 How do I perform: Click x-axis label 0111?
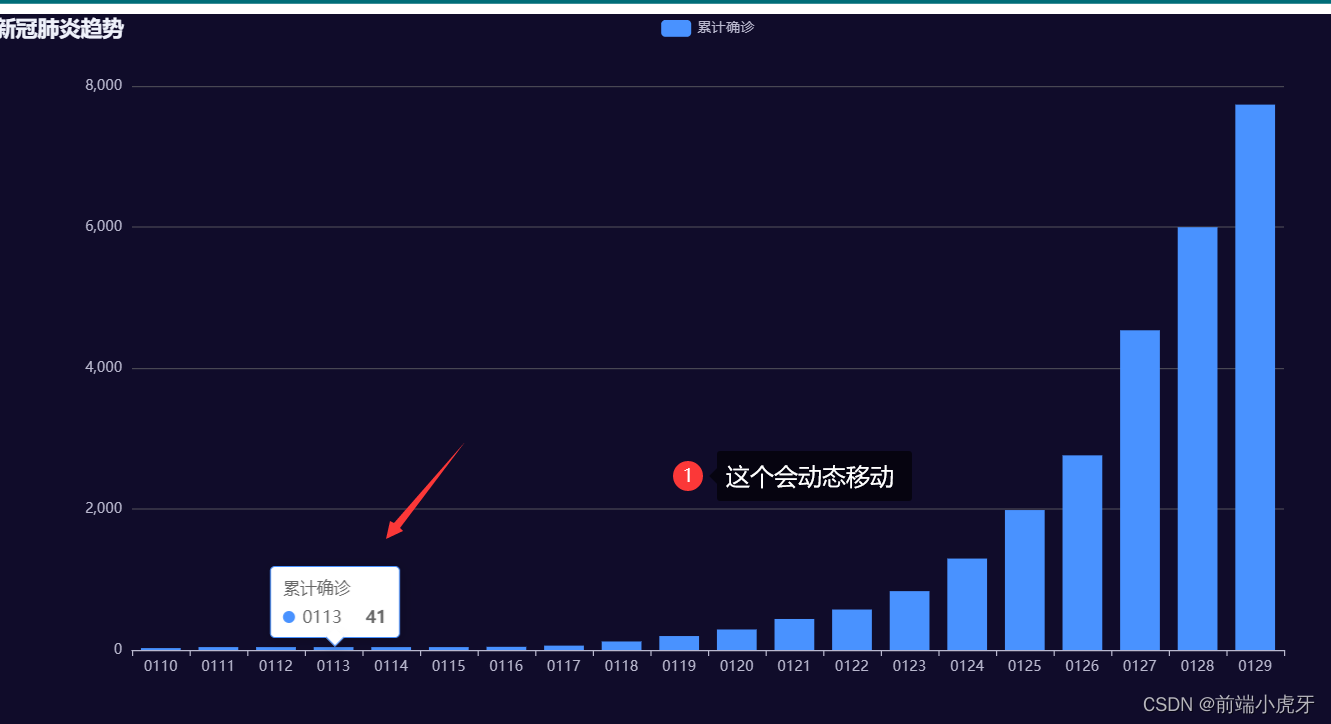[x=218, y=666]
